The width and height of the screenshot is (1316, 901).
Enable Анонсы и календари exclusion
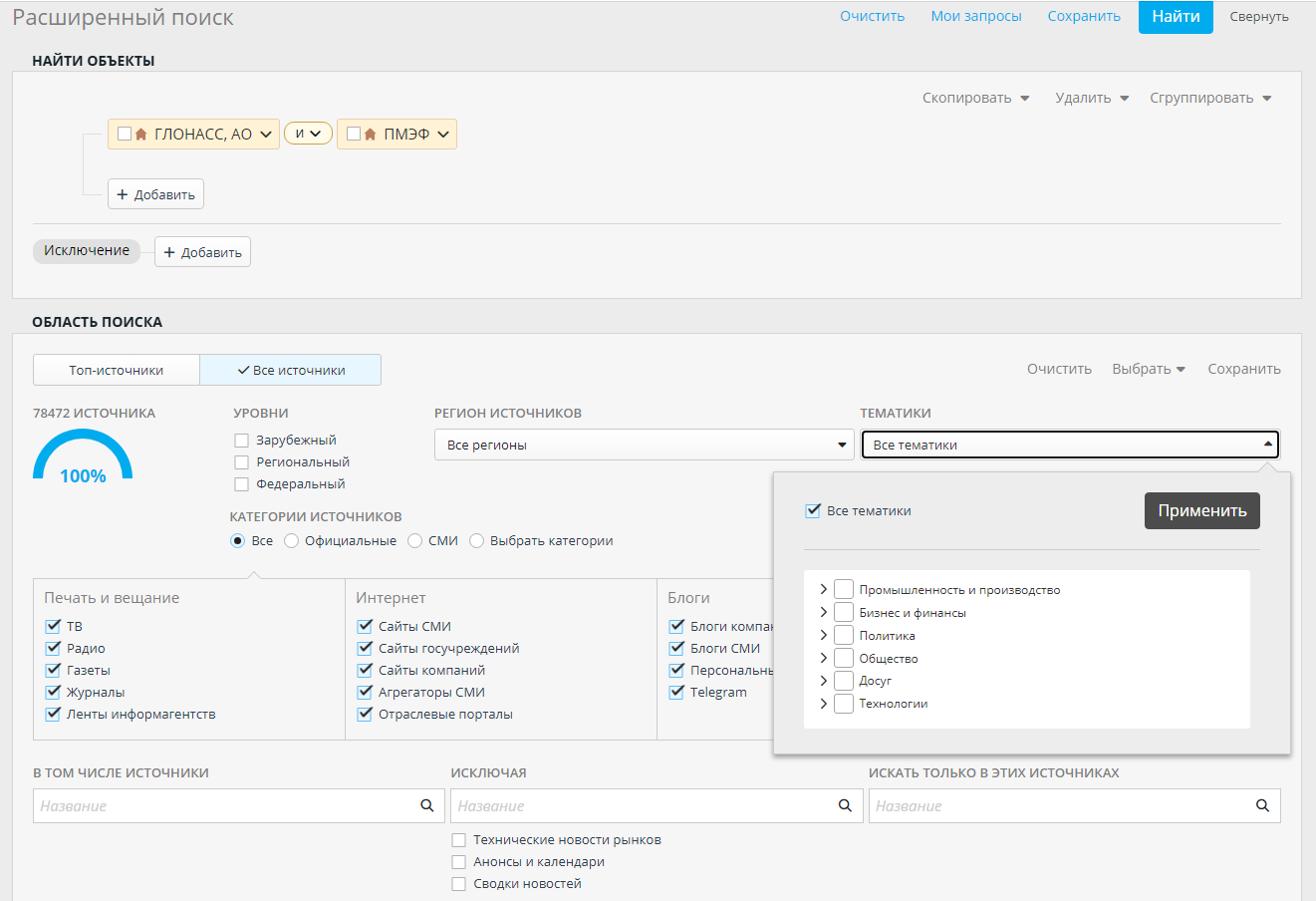[459, 862]
